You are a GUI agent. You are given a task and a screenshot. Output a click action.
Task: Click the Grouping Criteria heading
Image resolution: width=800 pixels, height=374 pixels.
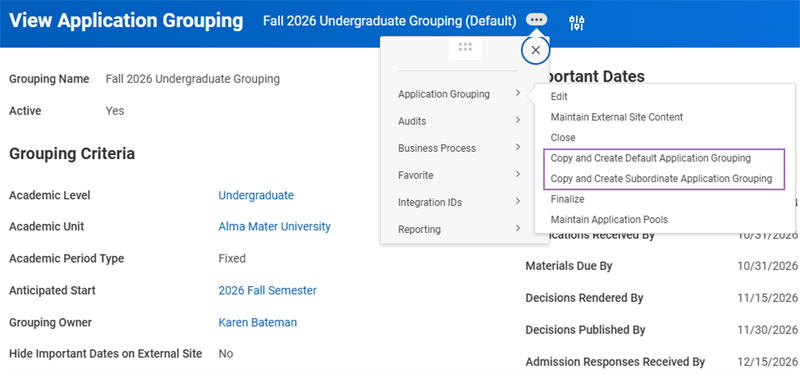pos(72,154)
